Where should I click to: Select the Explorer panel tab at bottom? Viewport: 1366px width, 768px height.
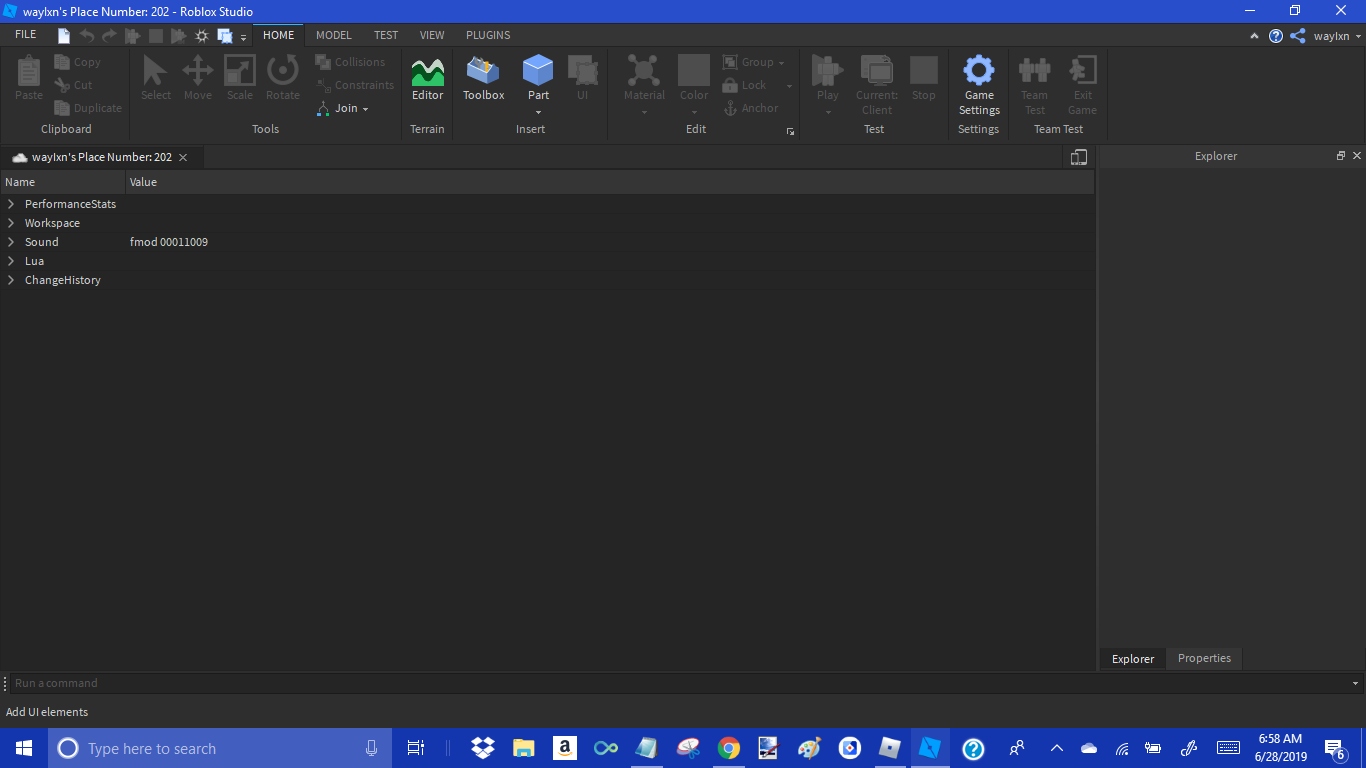tap(1133, 659)
